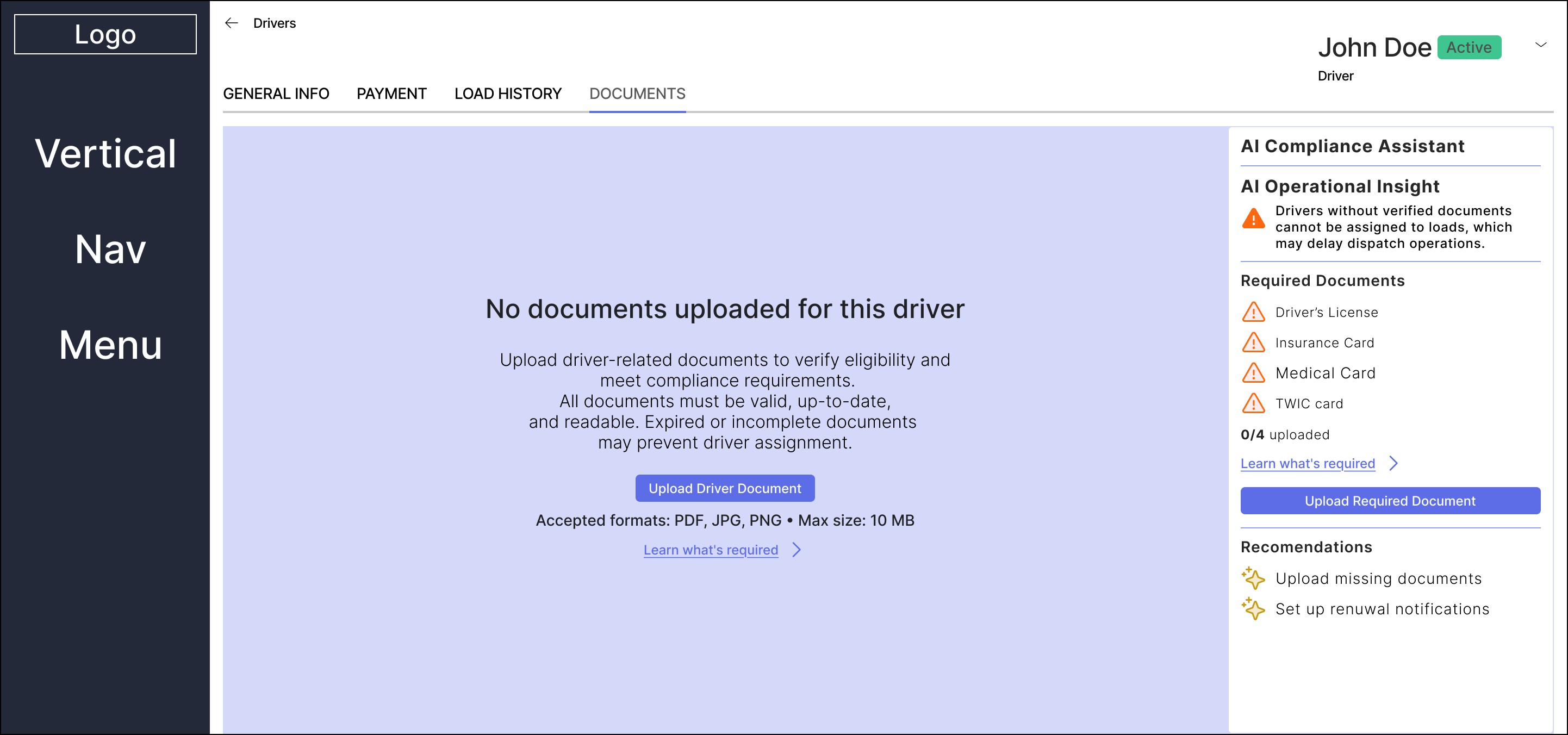This screenshot has height=735, width=1568.
Task: Switch to the General Info tab
Action: 276,94
